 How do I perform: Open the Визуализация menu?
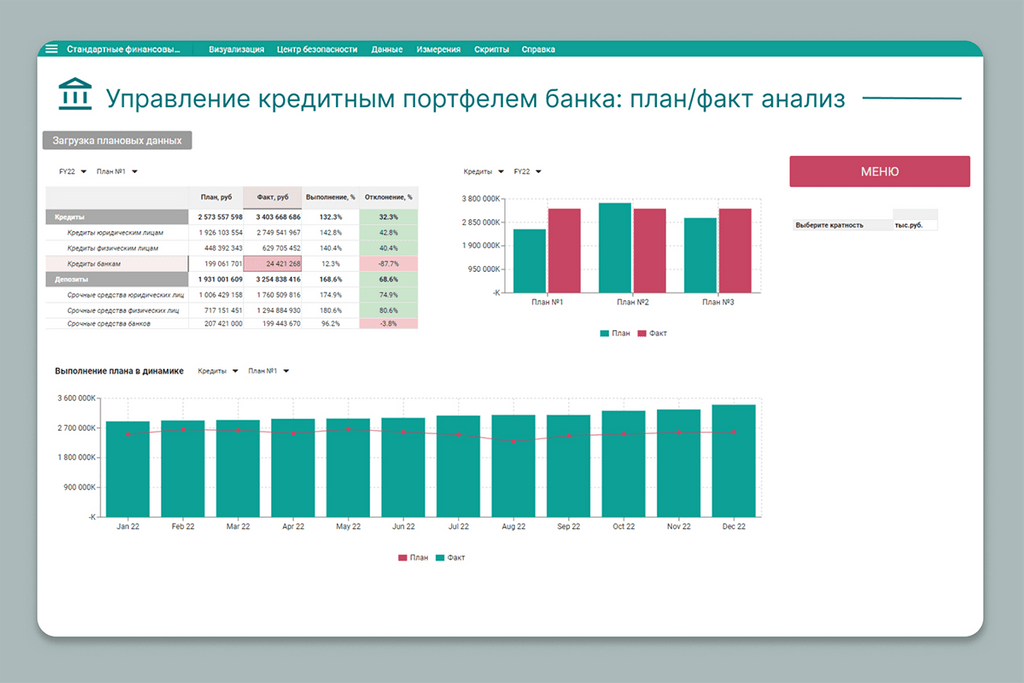point(236,49)
